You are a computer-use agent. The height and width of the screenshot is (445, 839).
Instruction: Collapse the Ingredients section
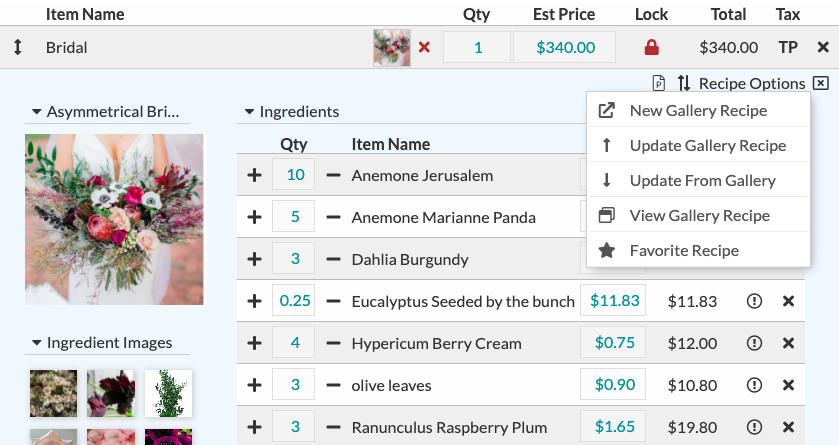[249, 112]
